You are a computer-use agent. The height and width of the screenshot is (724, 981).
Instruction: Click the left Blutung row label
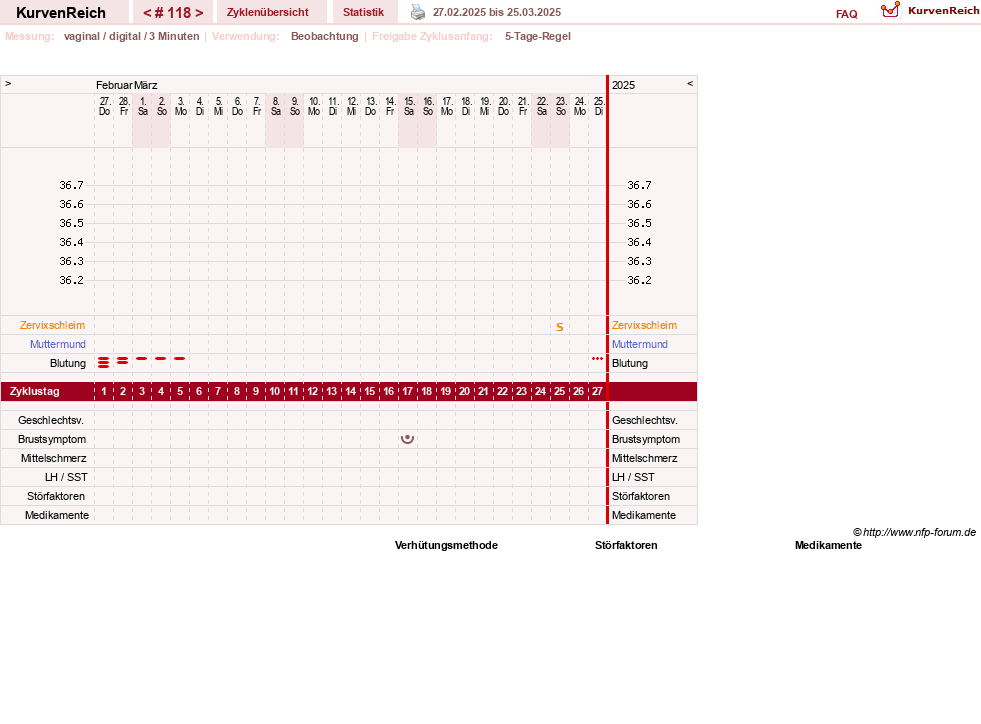click(x=68, y=364)
